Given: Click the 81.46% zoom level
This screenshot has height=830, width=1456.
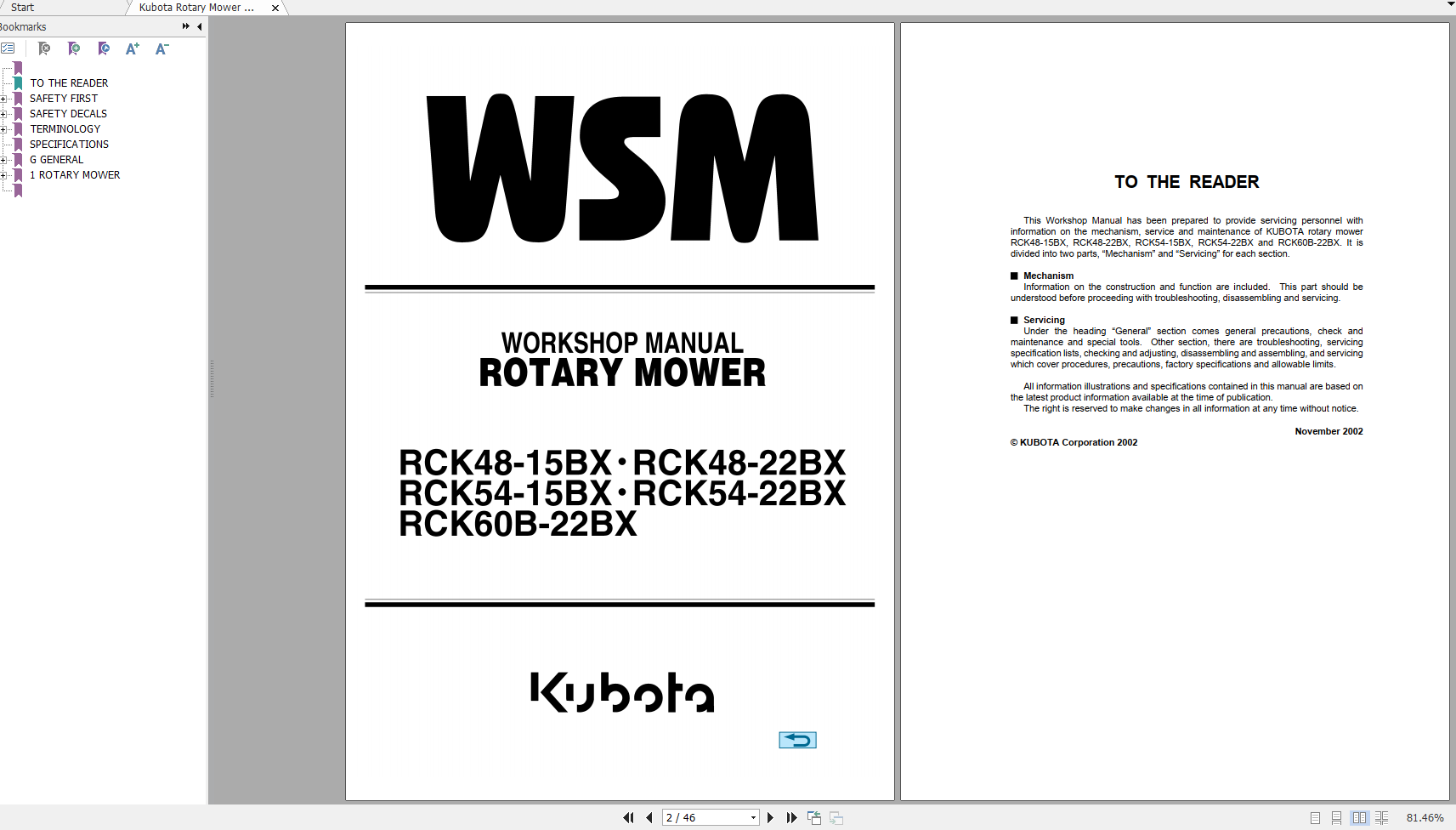Looking at the screenshot, I should [1426, 817].
